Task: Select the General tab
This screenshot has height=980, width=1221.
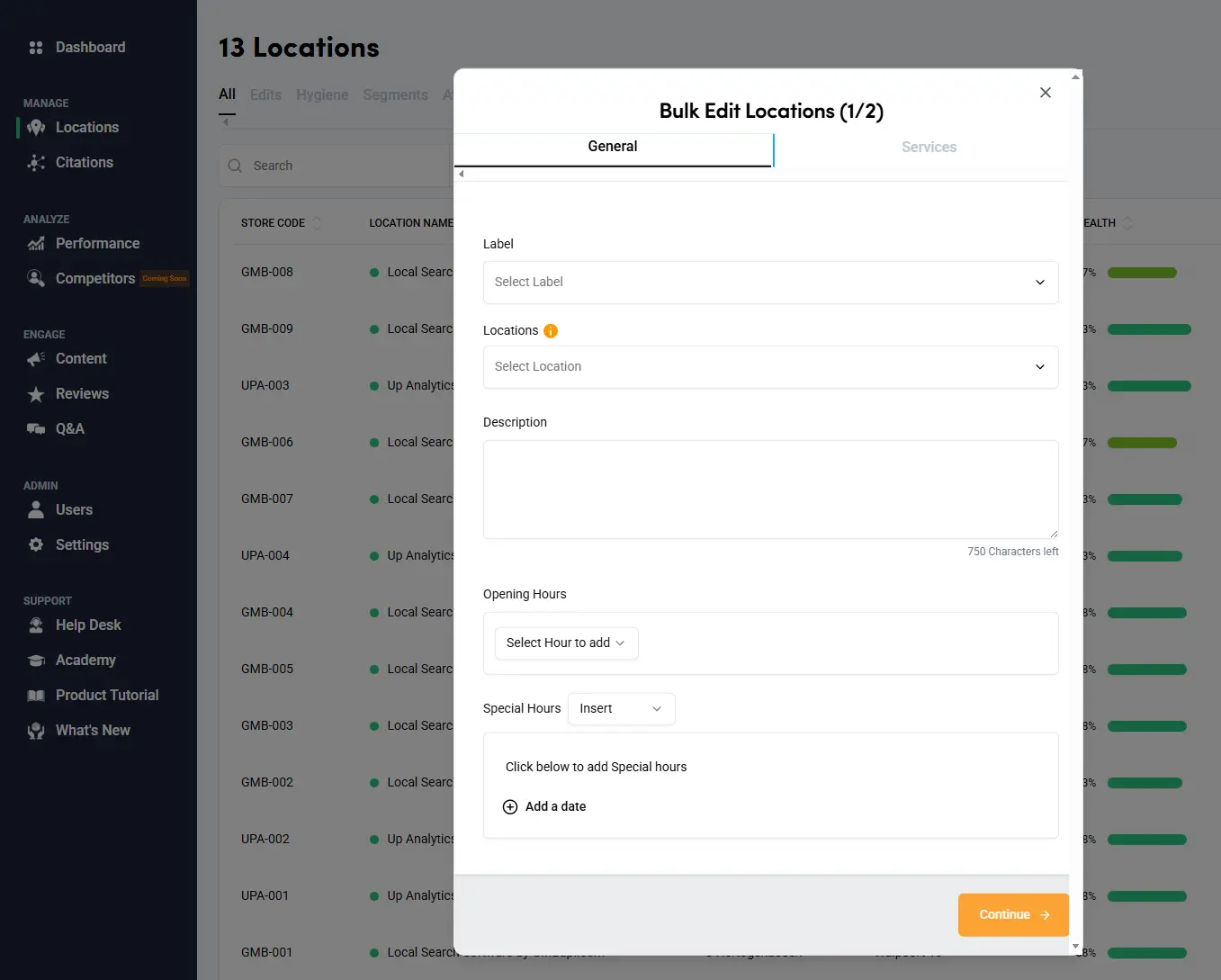Action: click(x=613, y=147)
